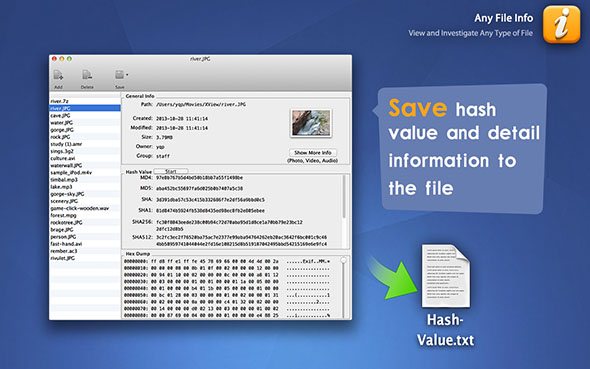The width and height of the screenshot is (590, 369).
Task: Open the Save dropdown arrow
Action: [x=127, y=75]
